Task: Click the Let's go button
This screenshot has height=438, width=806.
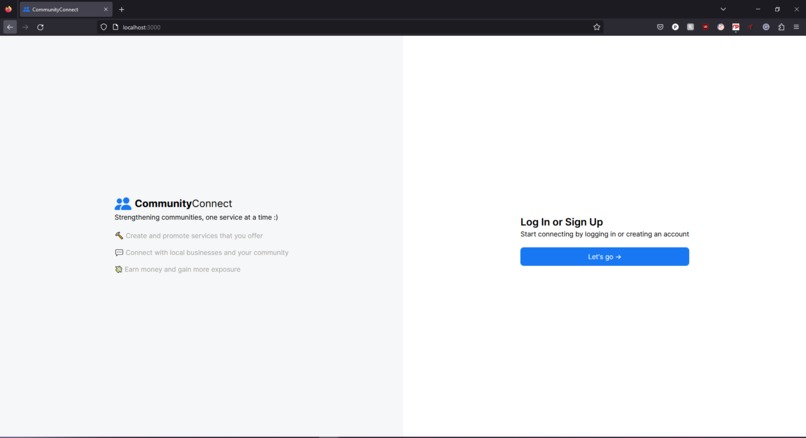Action: pos(604,257)
